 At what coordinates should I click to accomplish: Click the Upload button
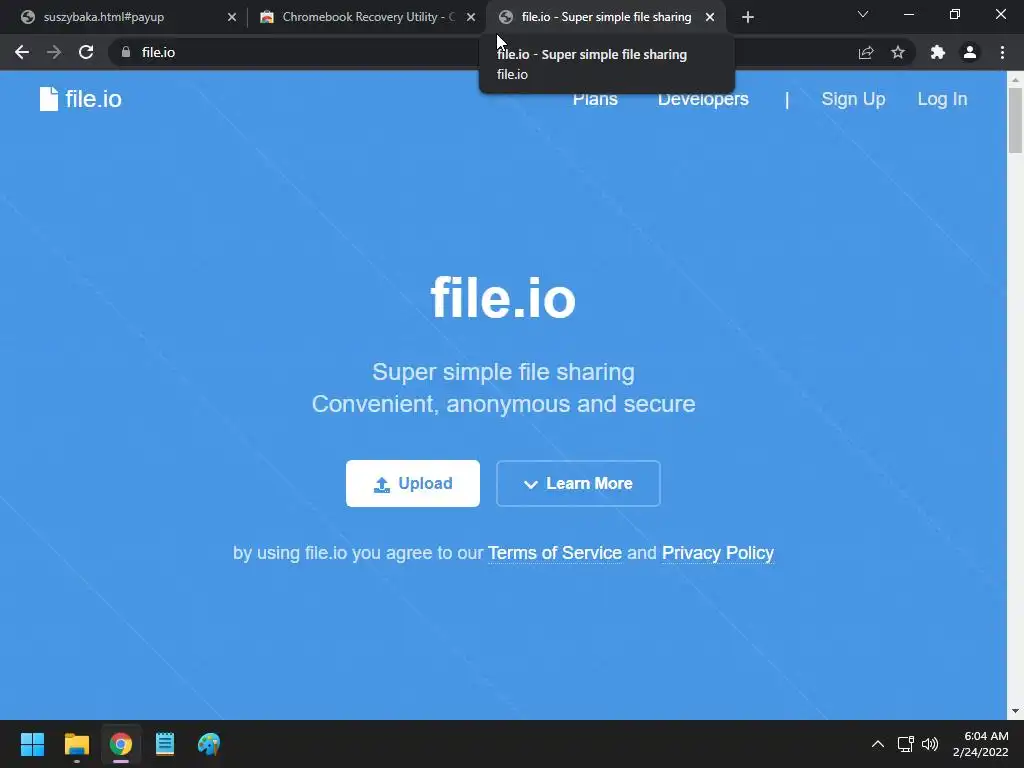(413, 483)
